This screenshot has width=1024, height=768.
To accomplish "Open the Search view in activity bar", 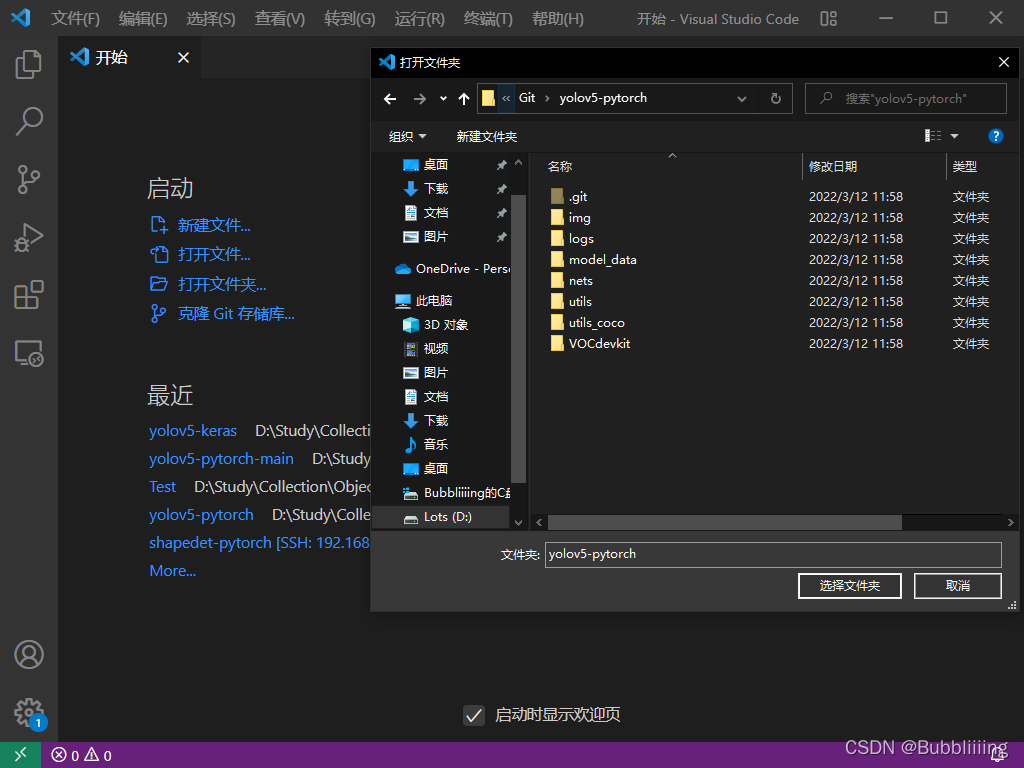I will click(28, 121).
